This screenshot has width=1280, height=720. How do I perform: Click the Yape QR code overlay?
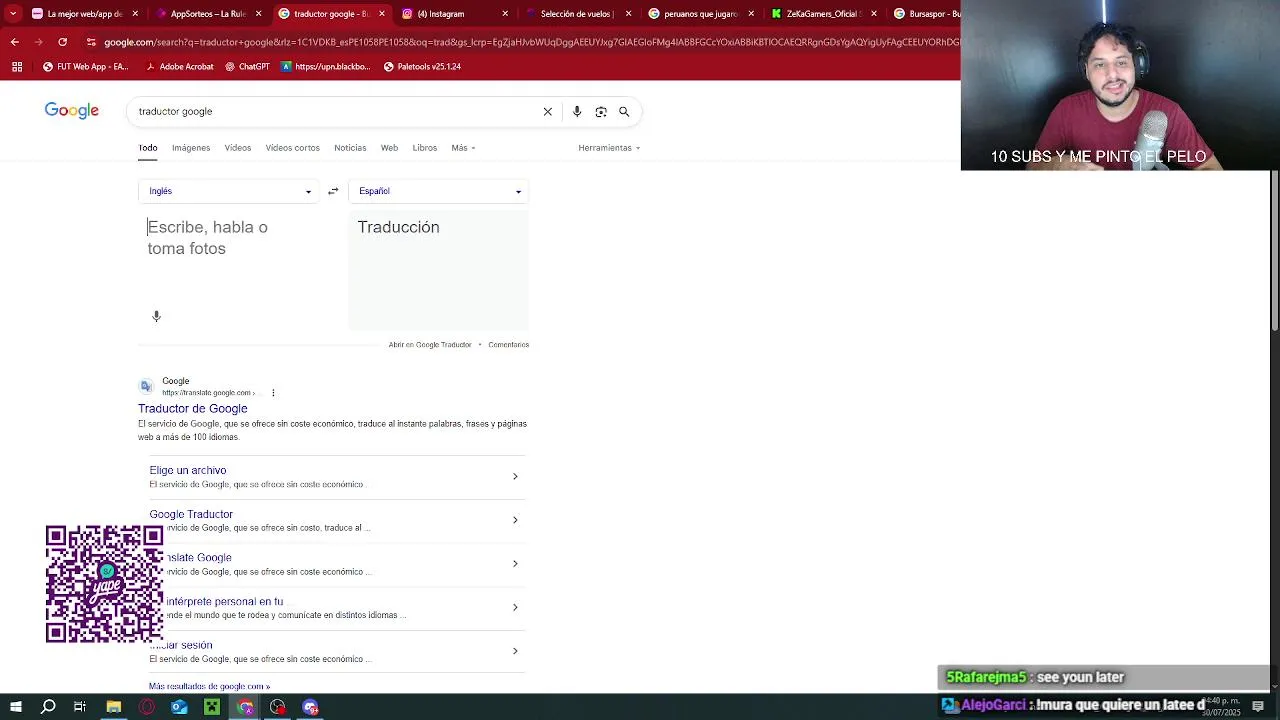pos(105,584)
